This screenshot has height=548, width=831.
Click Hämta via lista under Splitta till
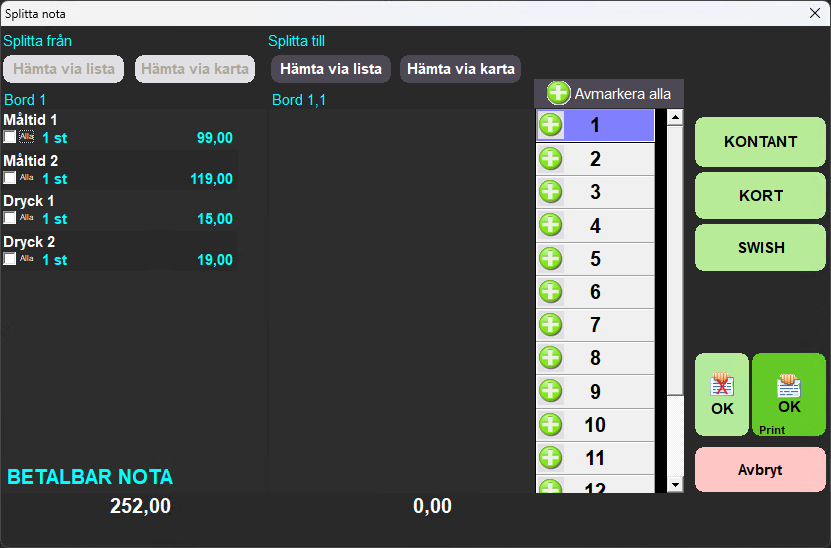point(331,69)
